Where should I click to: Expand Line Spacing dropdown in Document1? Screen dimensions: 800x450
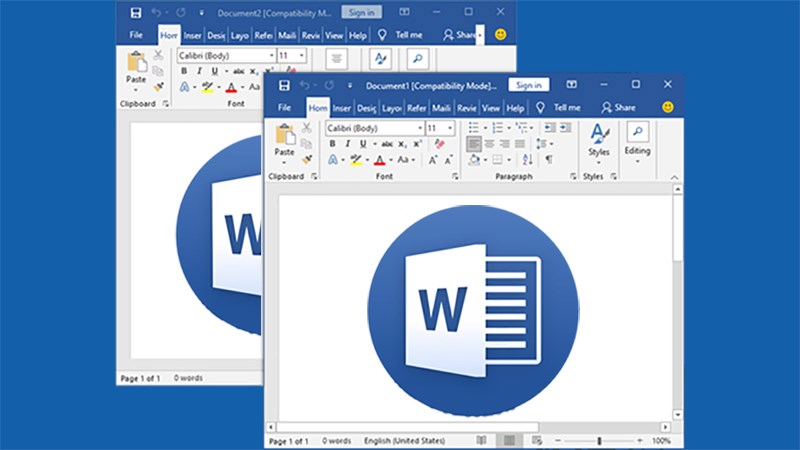point(552,144)
